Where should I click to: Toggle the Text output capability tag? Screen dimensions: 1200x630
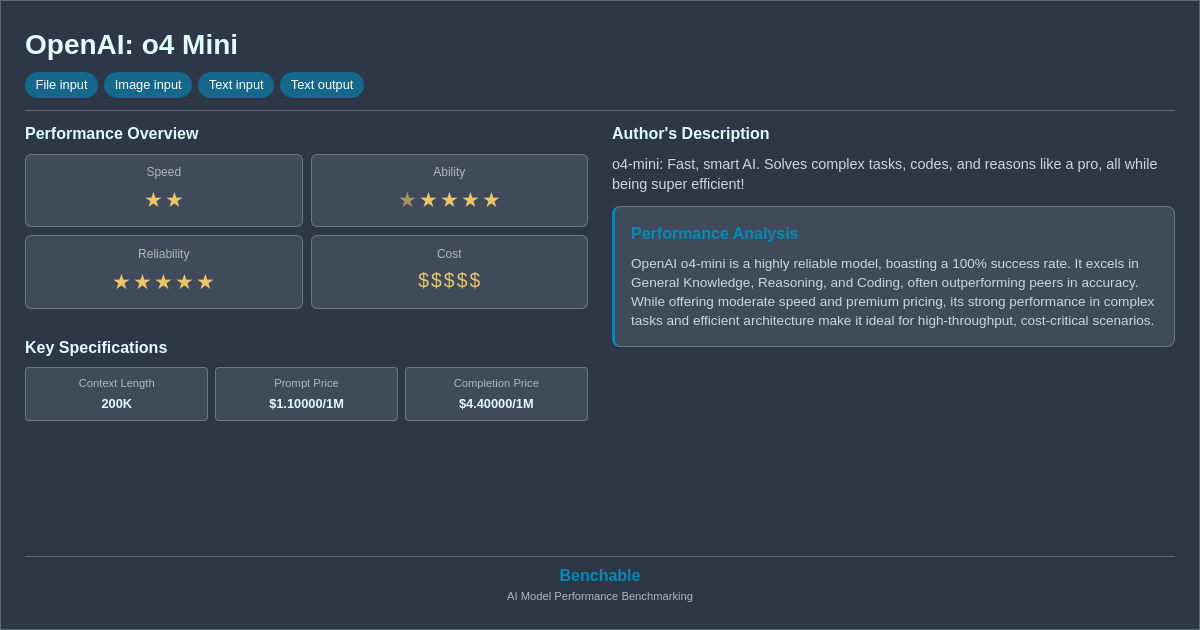click(x=321, y=85)
